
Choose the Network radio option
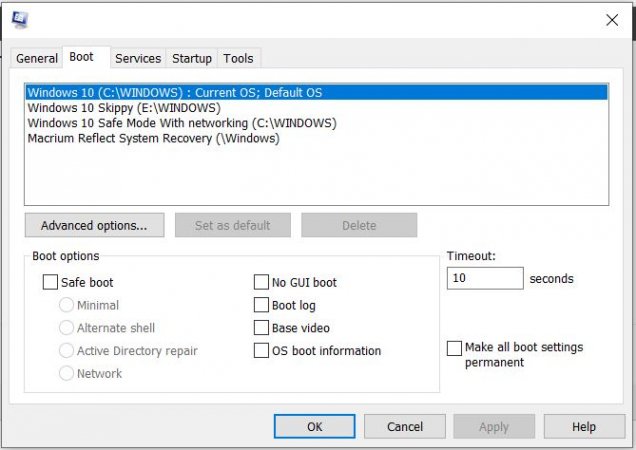pos(66,373)
